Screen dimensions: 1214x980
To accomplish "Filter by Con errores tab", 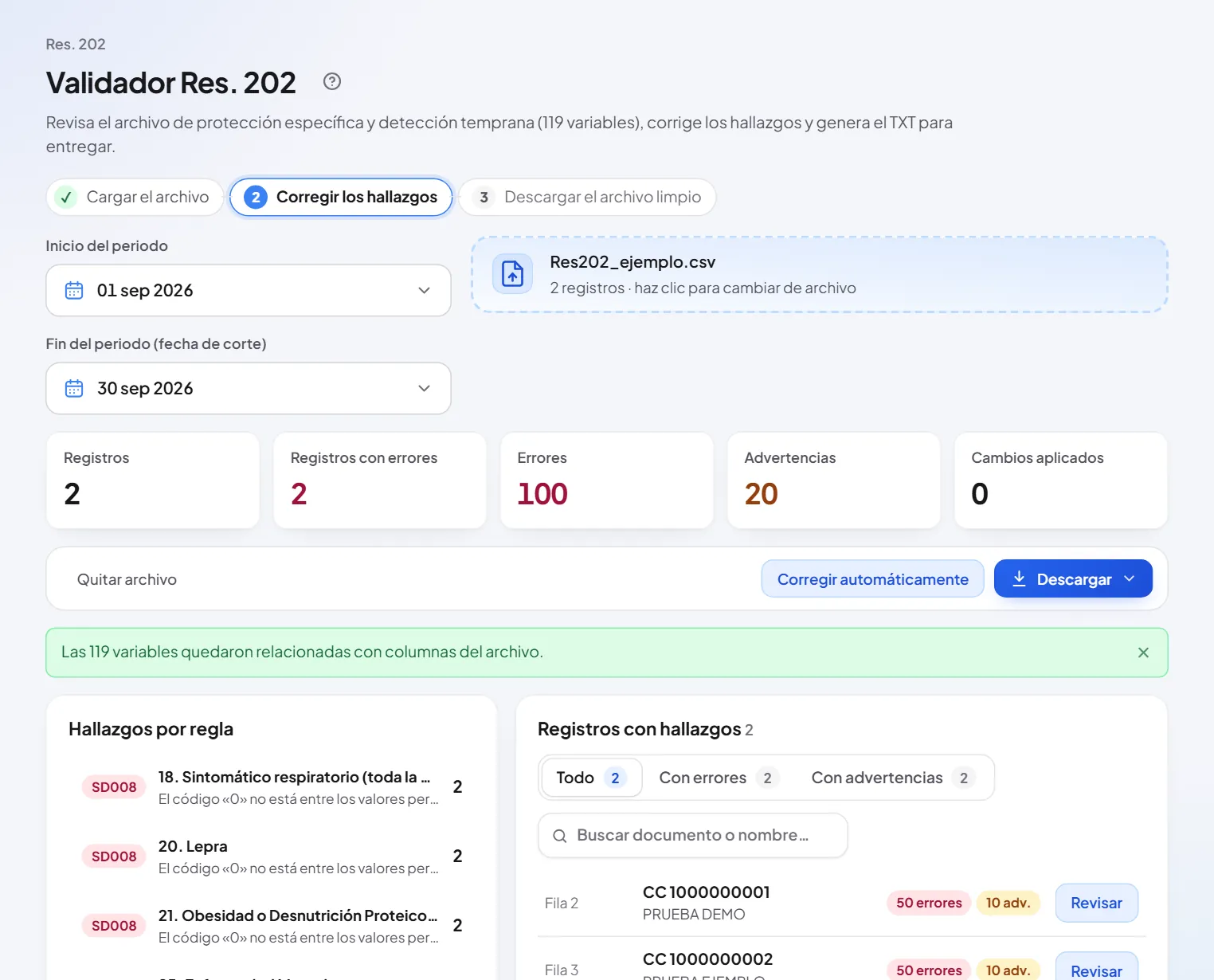I will 719,778.
